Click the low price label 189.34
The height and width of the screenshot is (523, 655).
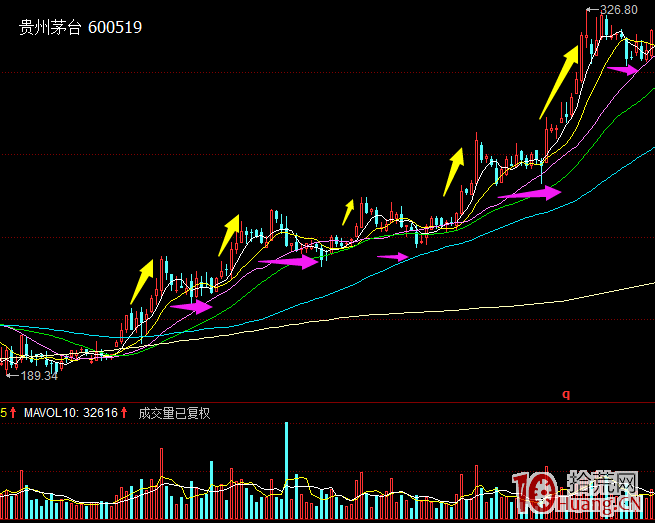tap(39, 376)
